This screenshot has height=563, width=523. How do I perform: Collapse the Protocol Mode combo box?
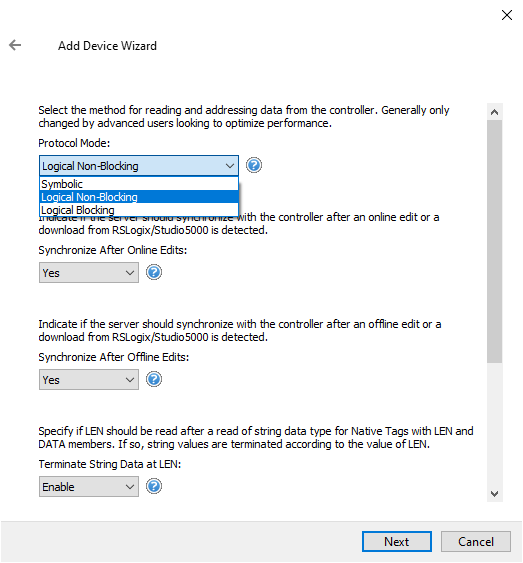[139, 166]
